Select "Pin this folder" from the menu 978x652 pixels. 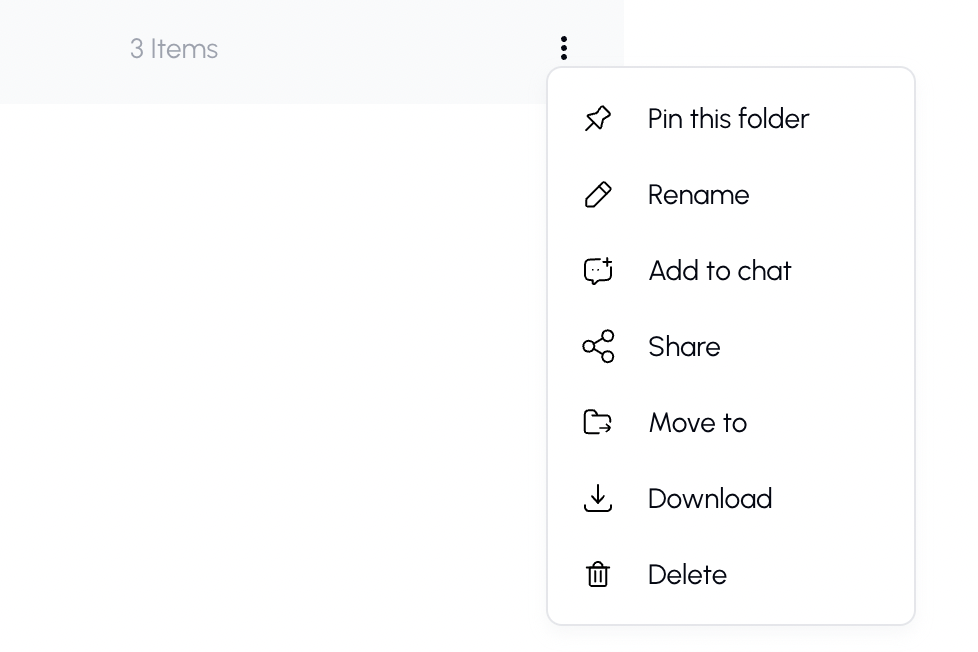coord(728,118)
